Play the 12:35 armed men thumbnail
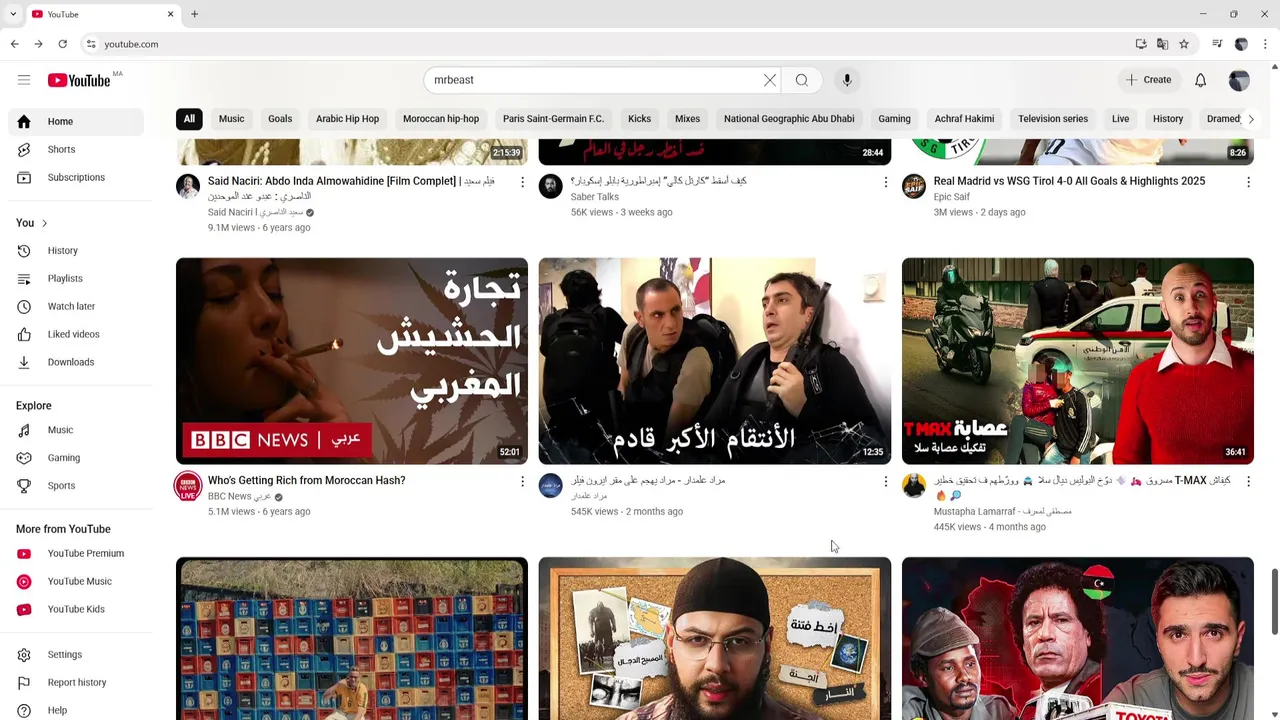The image size is (1280, 720). [x=715, y=361]
